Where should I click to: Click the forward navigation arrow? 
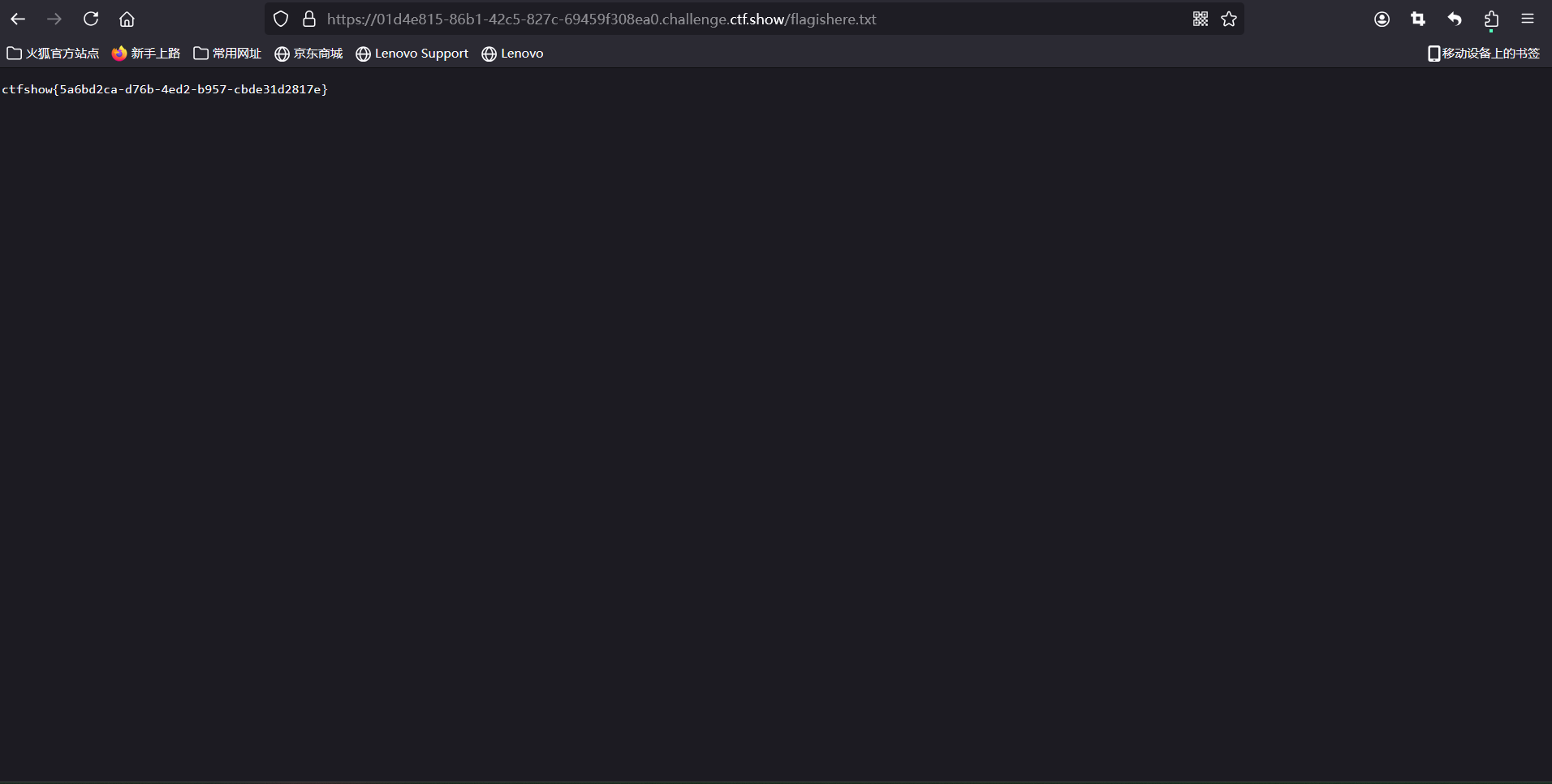[x=54, y=19]
